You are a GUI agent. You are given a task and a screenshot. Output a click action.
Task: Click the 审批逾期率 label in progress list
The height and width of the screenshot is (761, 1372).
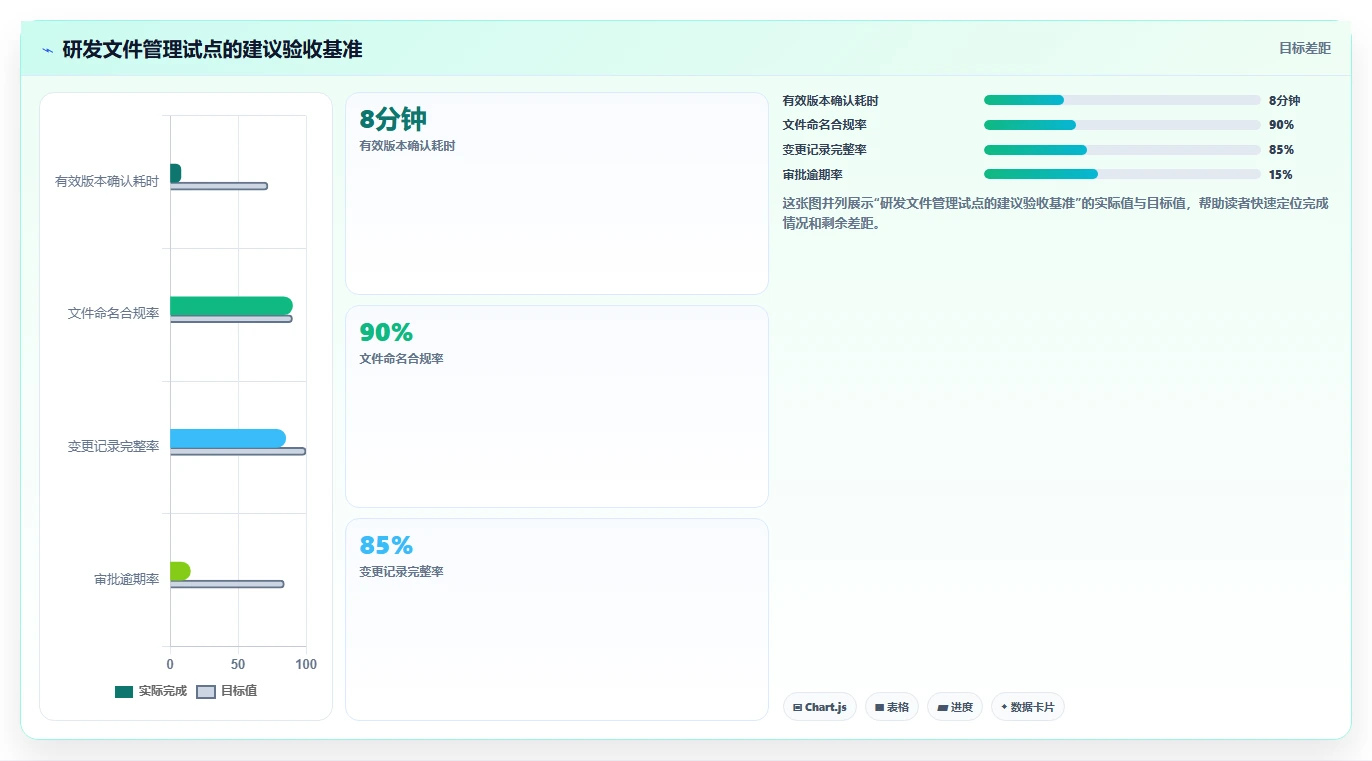(813, 175)
